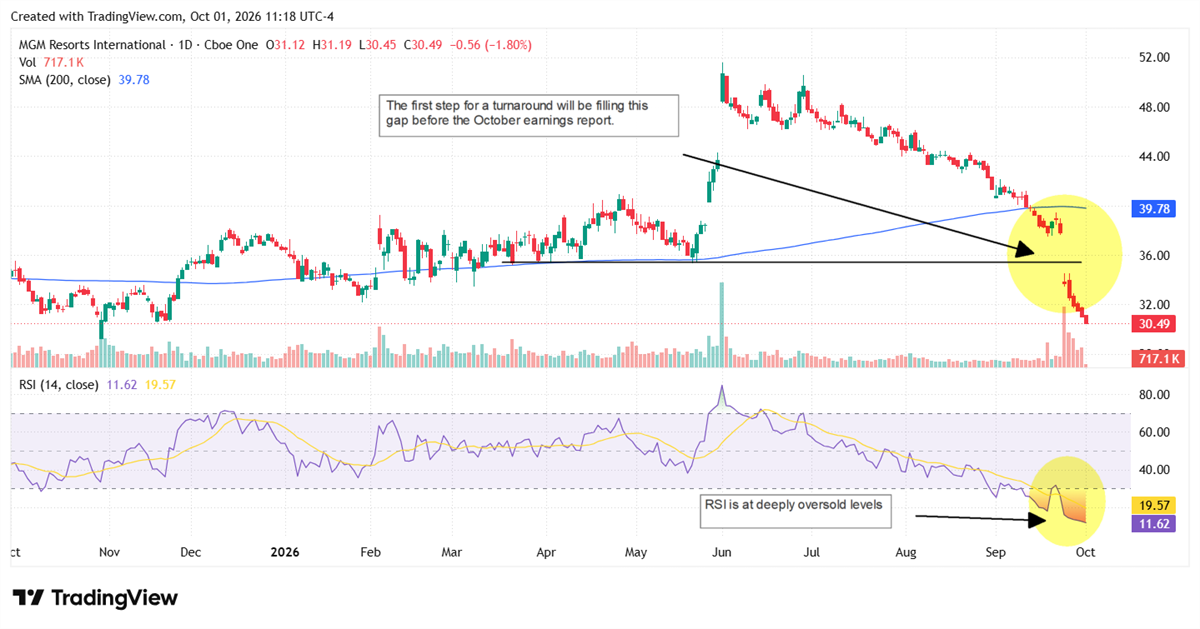Click the bold '2026' time axis label
This screenshot has height=629, width=1200.
point(285,551)
